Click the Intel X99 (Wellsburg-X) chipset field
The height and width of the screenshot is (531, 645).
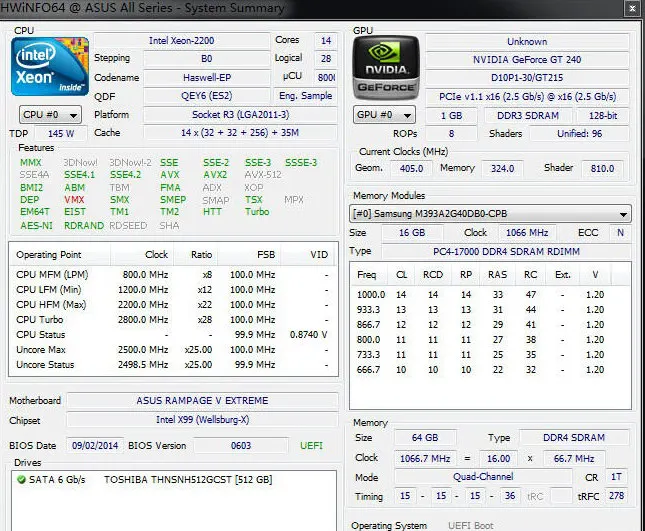(x=202, y=420)
